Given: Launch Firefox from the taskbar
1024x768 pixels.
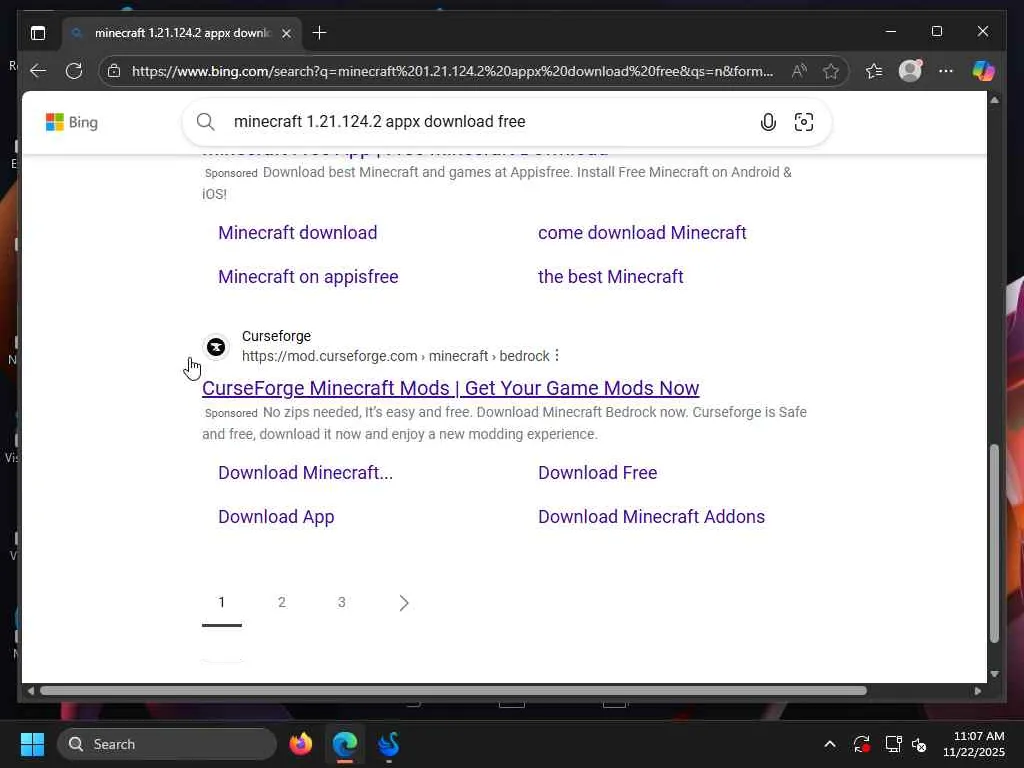Looking at the screenshot, I should click(x=301, y=744).
